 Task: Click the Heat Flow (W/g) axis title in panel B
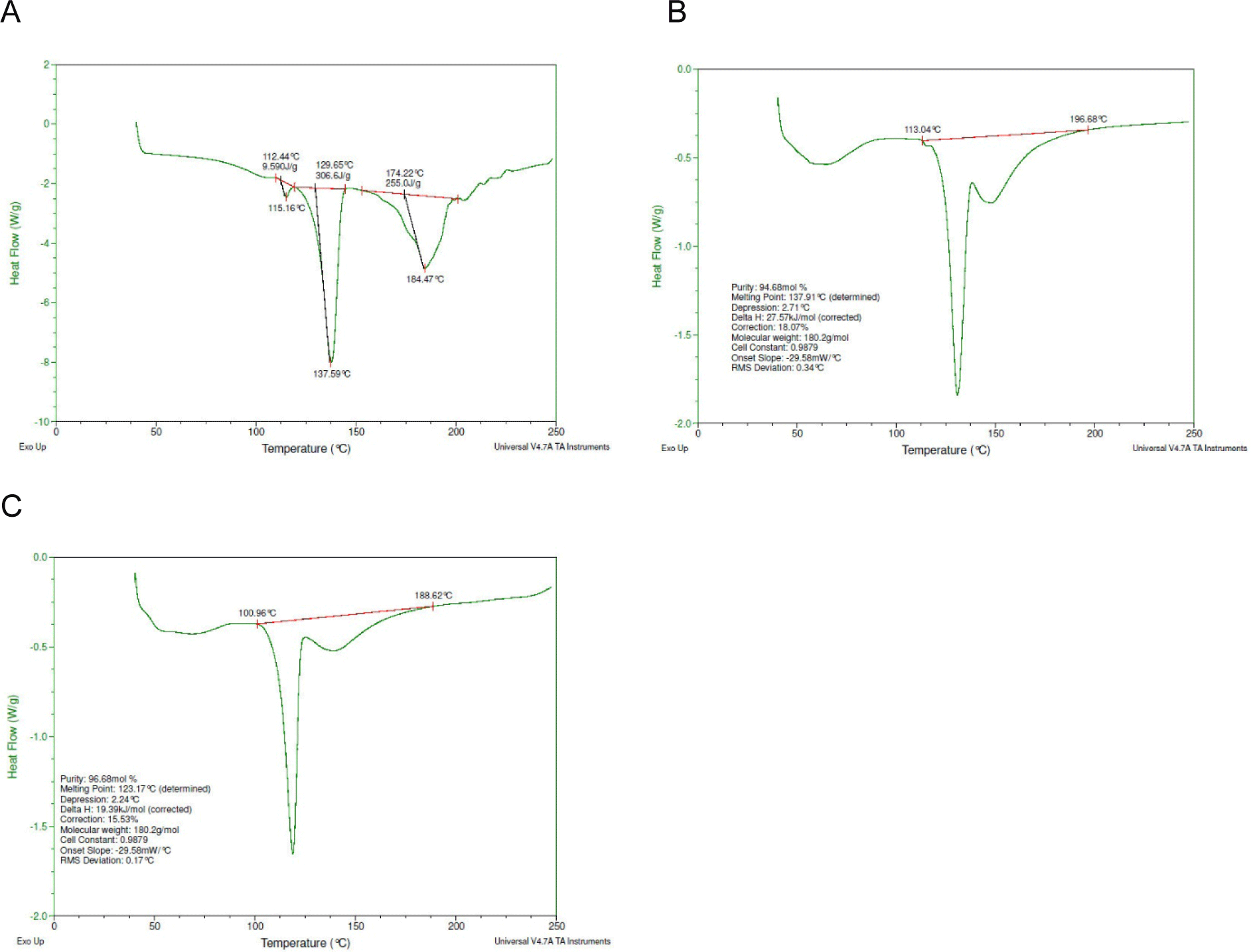657,246
